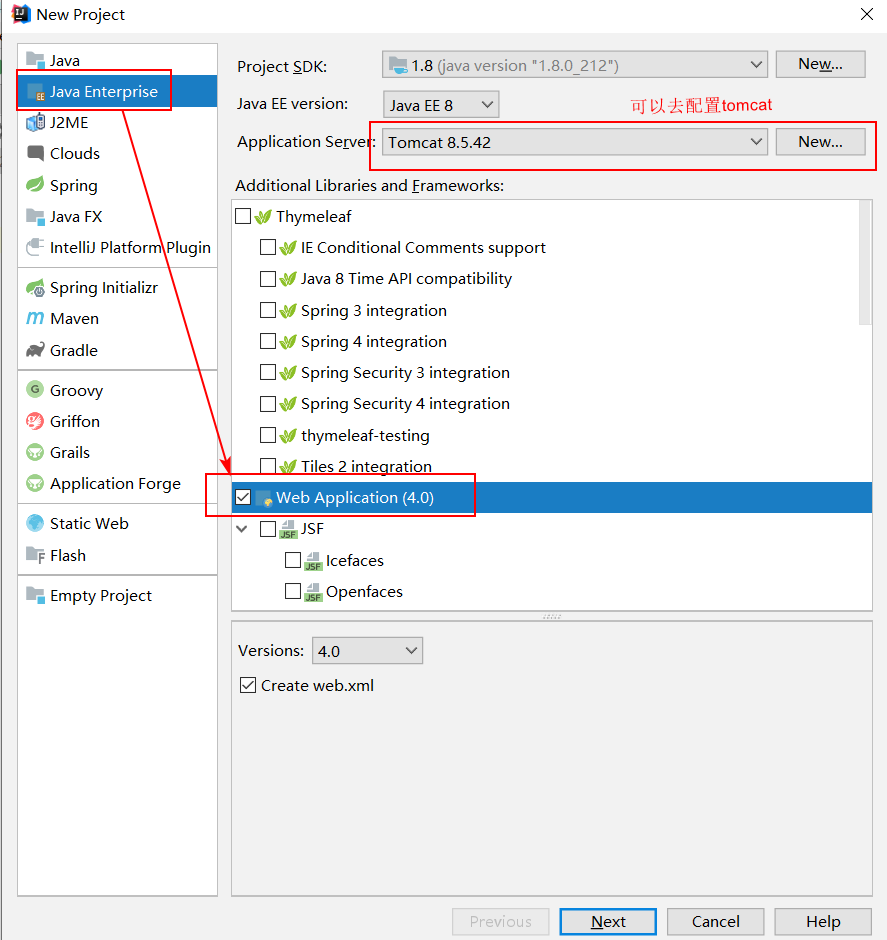Click the Thymeleaf leaf icon
This screenshot has width=887, height=940.
pos(263,216)
